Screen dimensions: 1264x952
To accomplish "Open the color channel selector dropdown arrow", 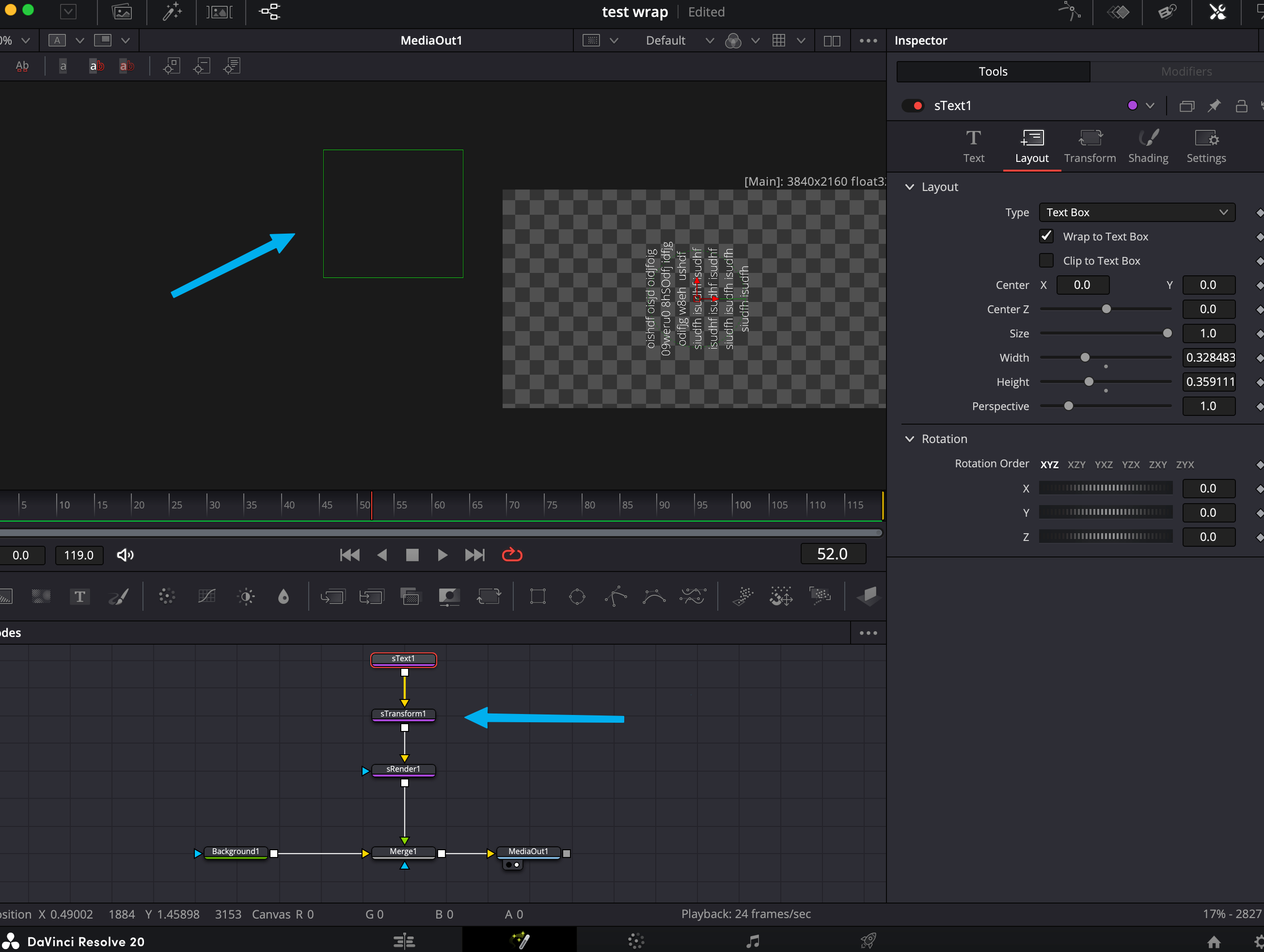I will click(x=755, y=41).
